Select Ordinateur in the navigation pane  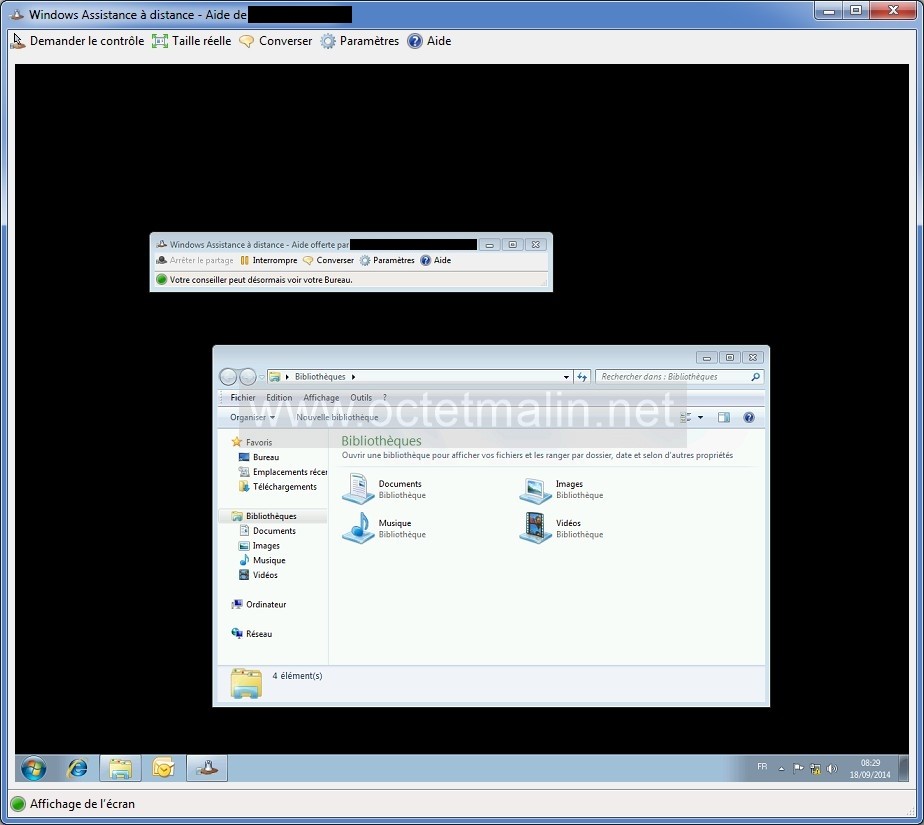259,604
